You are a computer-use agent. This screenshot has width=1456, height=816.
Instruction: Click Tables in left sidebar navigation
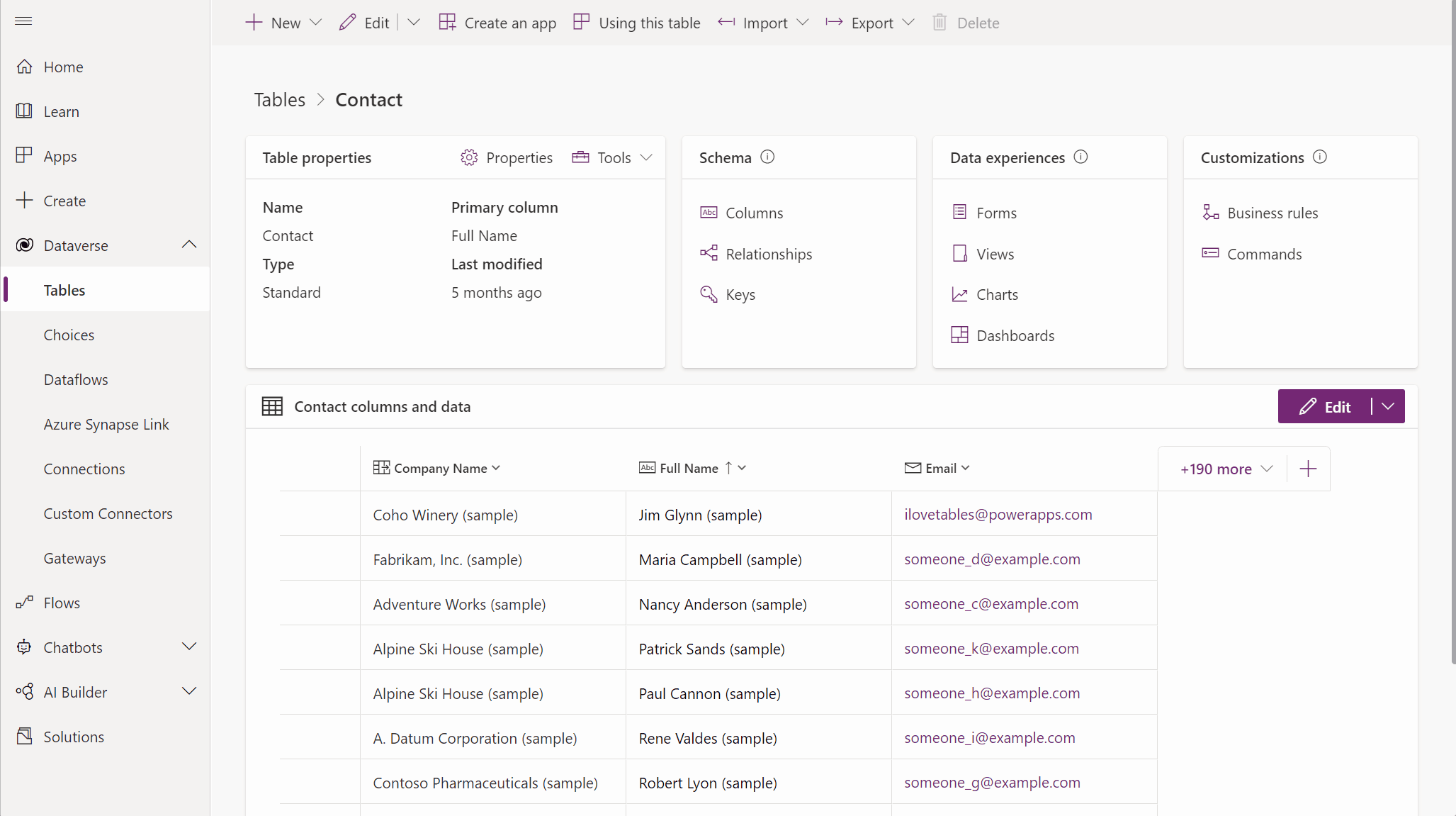click(x=64, y=289)
